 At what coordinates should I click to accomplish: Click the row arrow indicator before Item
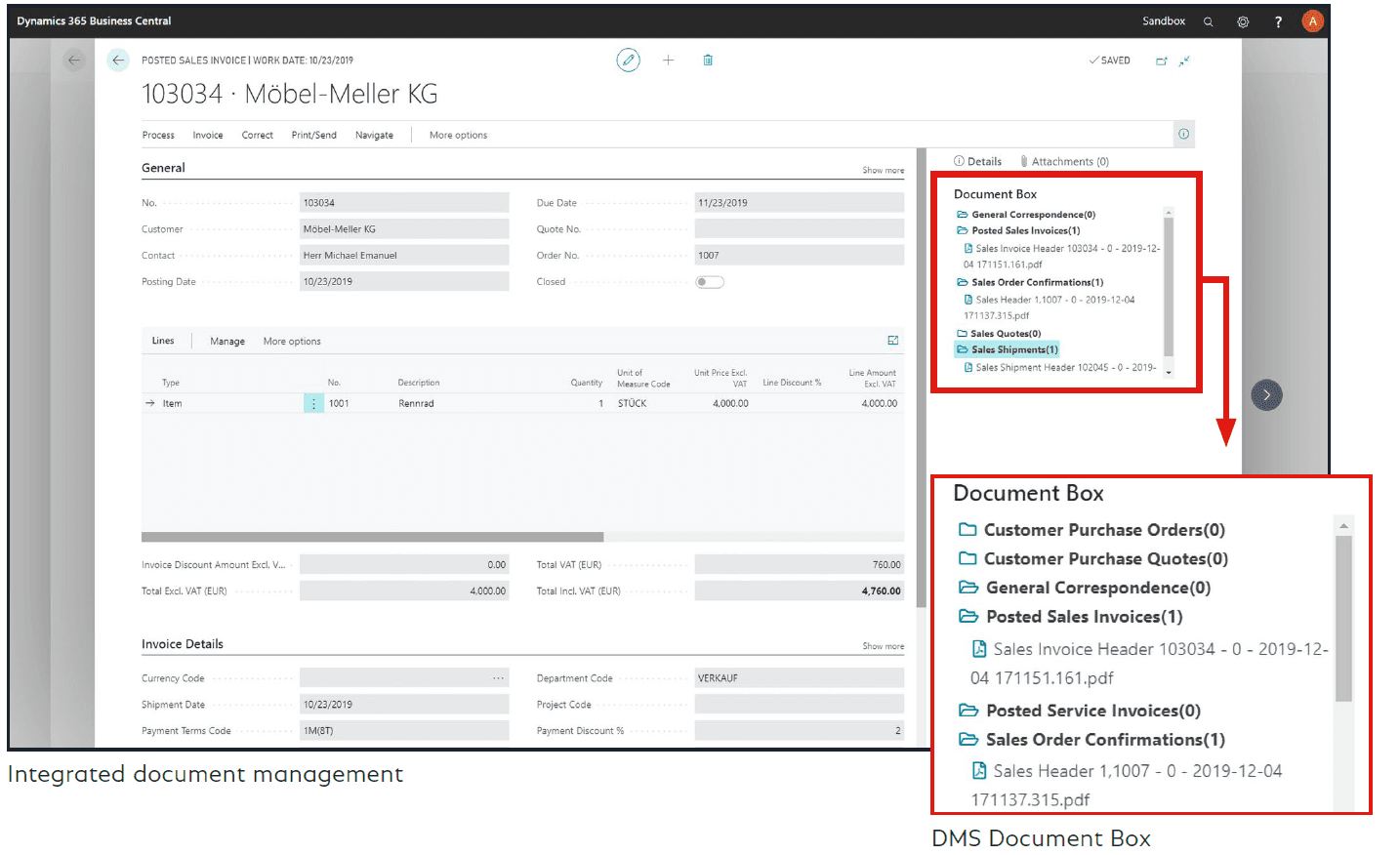150,403
